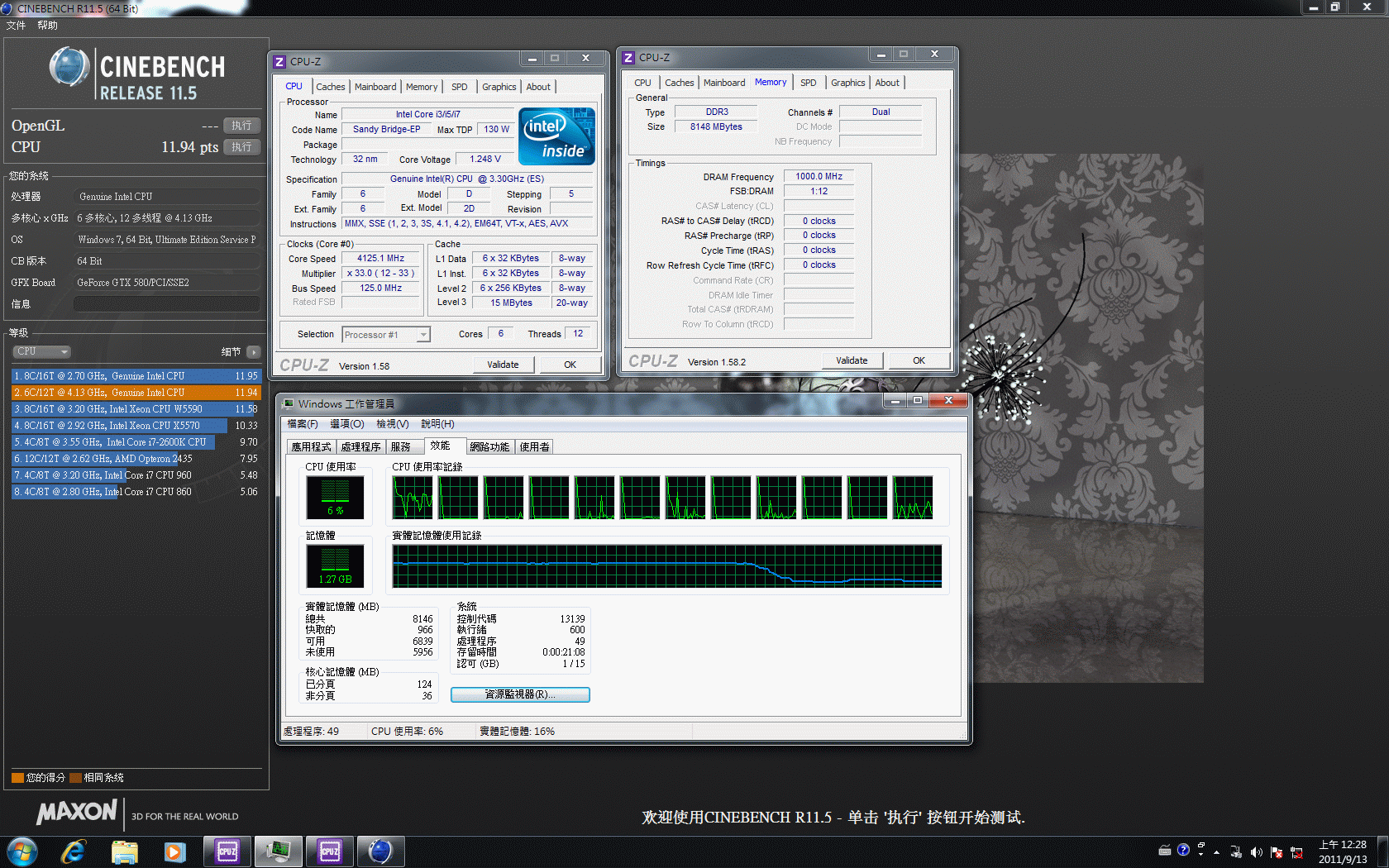Click the Intel inside logo in CPU-Z
This screenshot has width=1389, height=868.
pos(556,136)
